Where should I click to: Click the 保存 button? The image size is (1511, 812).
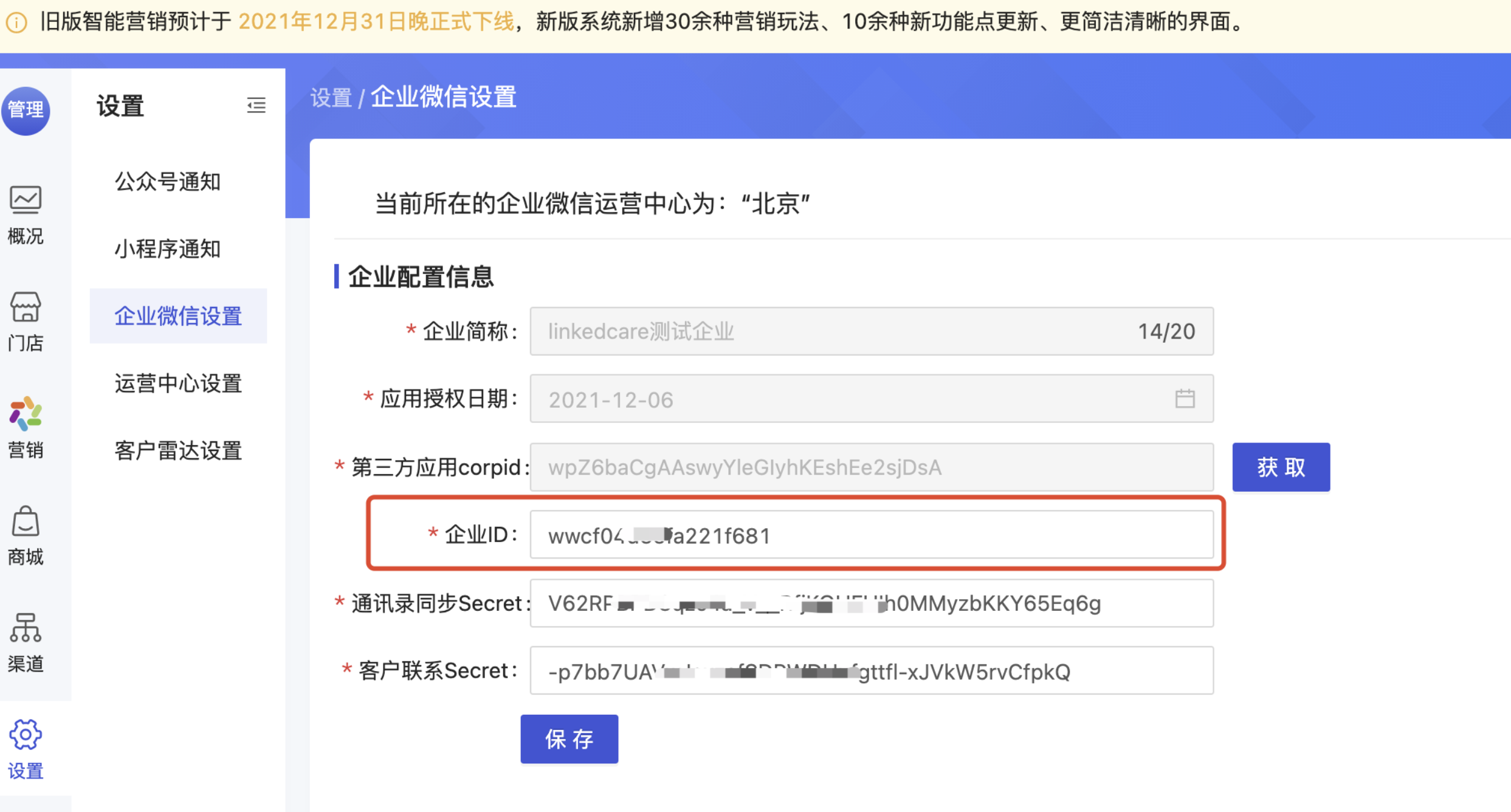point(569,738)
